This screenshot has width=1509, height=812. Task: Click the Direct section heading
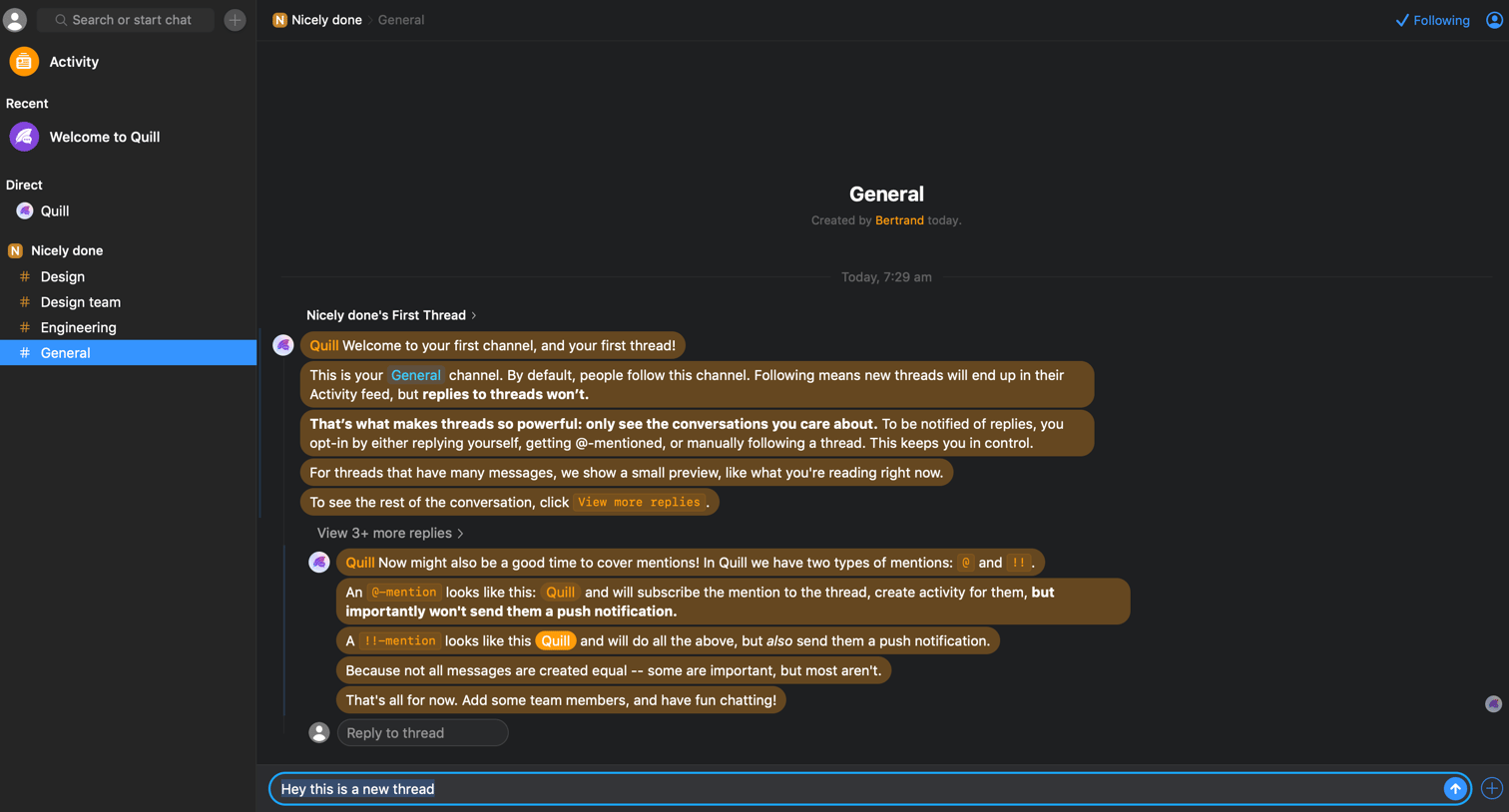tap(24, 185)
